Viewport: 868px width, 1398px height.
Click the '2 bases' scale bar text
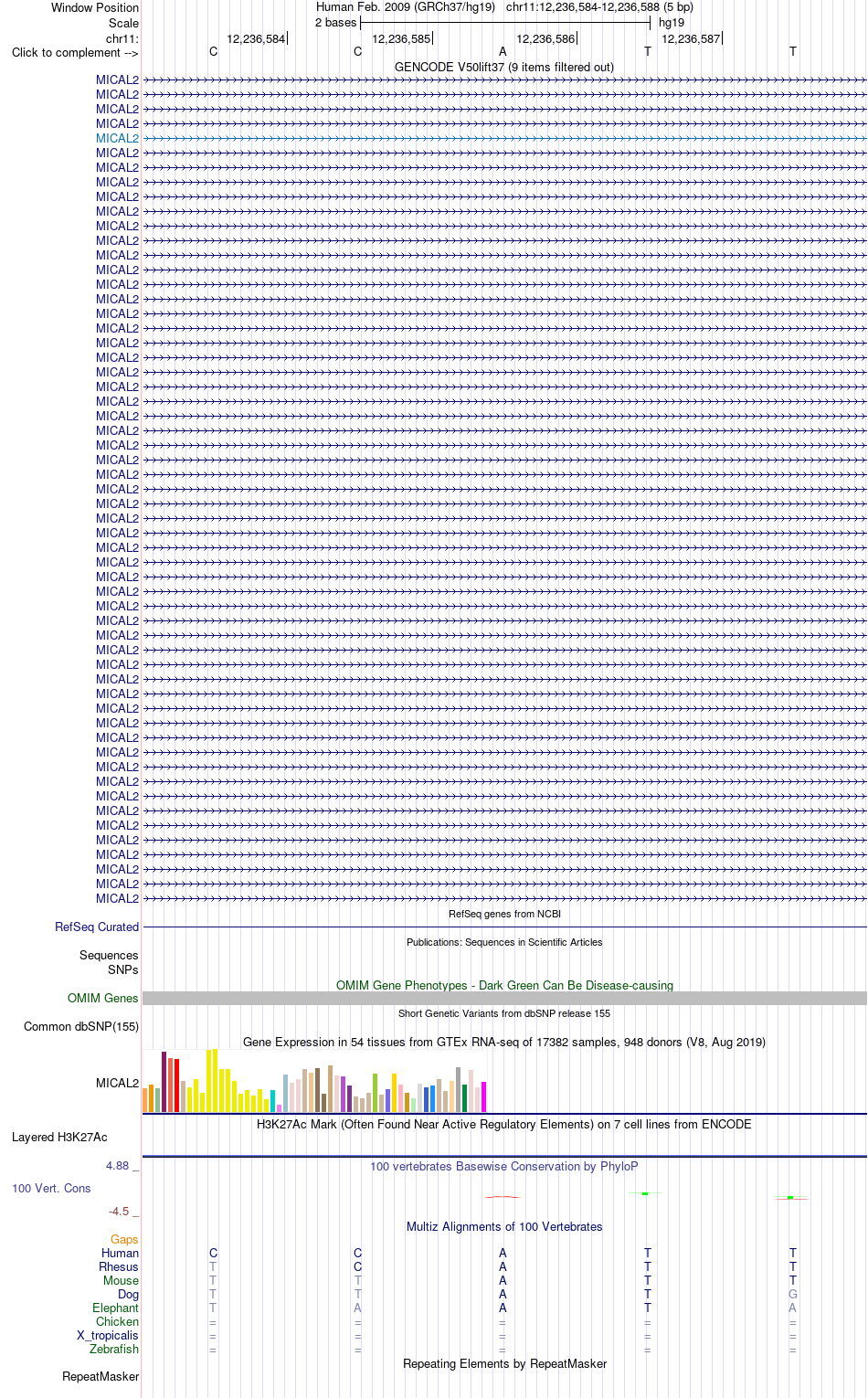(x=336, y=22)
